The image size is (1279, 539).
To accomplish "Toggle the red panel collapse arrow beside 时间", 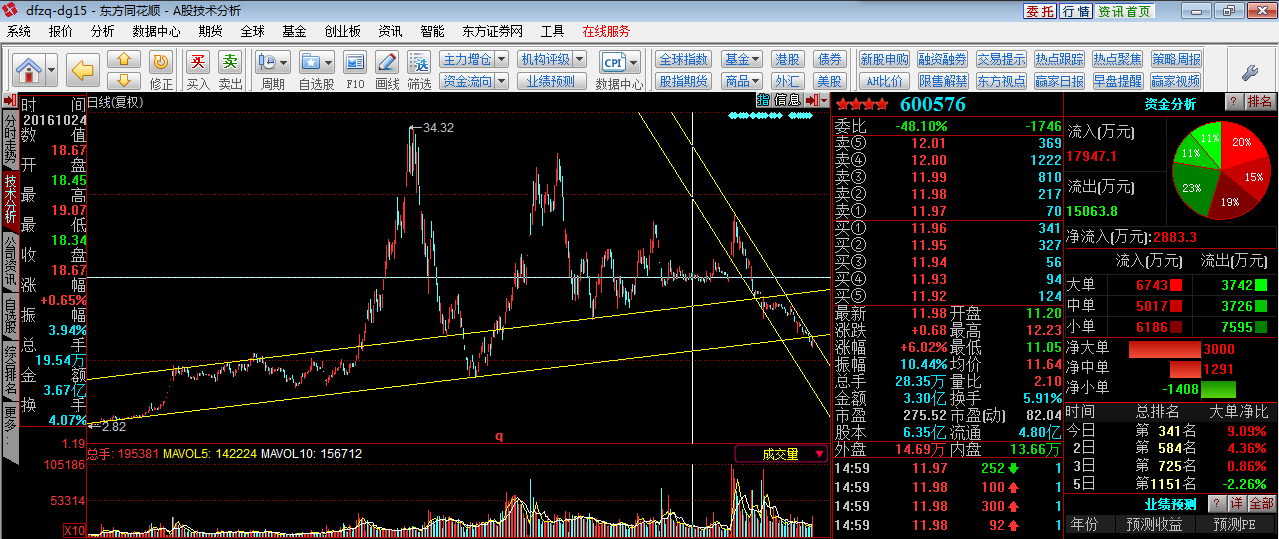I will pos(9,101).
